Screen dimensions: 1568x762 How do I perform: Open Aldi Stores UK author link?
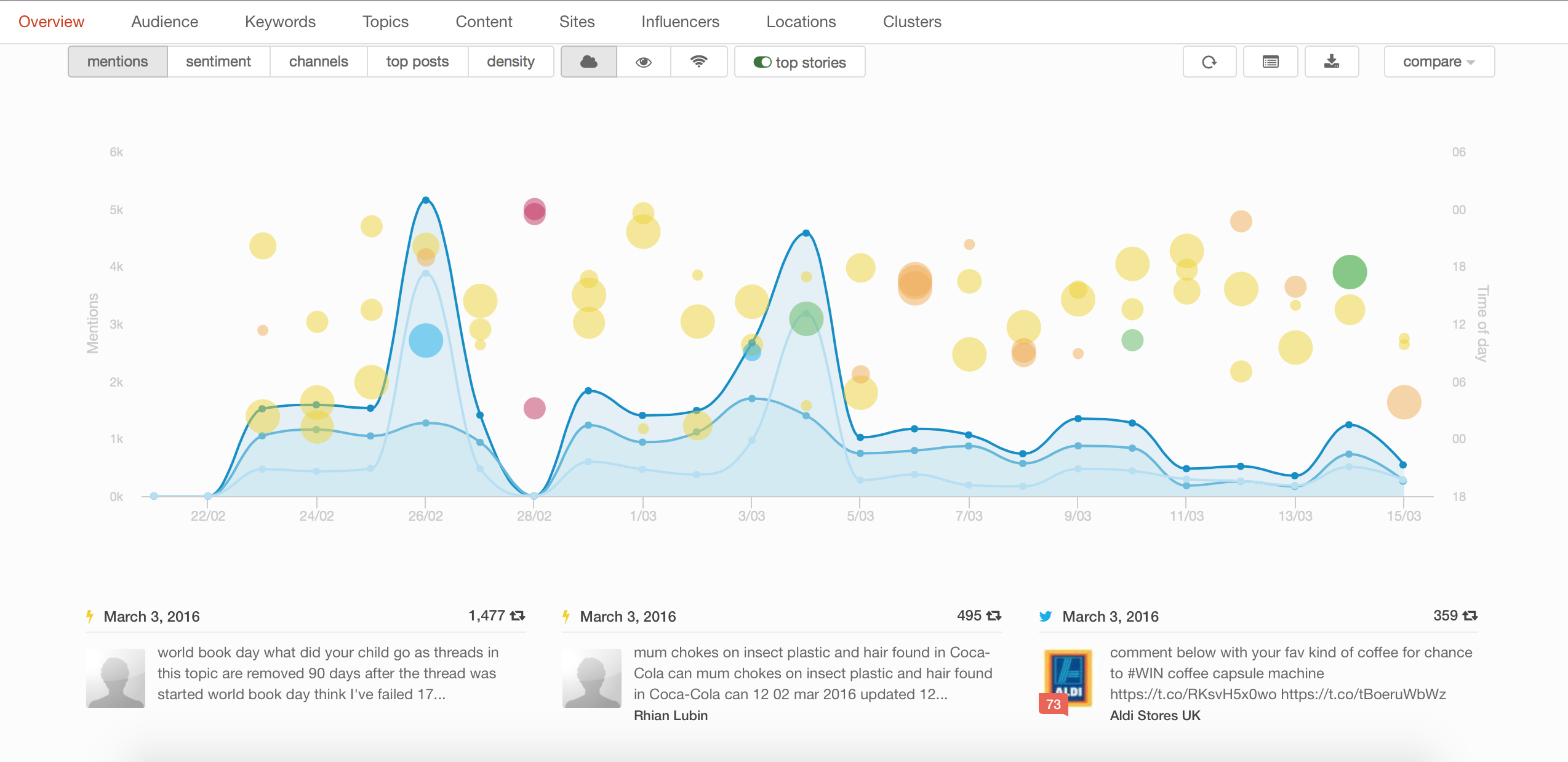click(x=1154, y=715)
